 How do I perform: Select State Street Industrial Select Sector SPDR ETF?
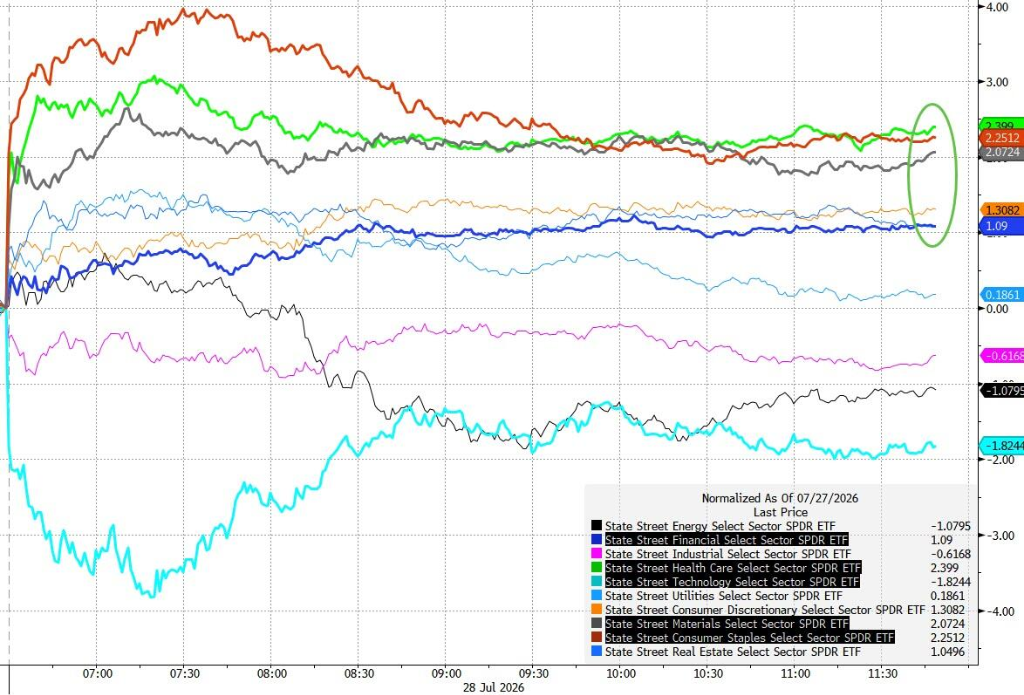pos(728,554)
